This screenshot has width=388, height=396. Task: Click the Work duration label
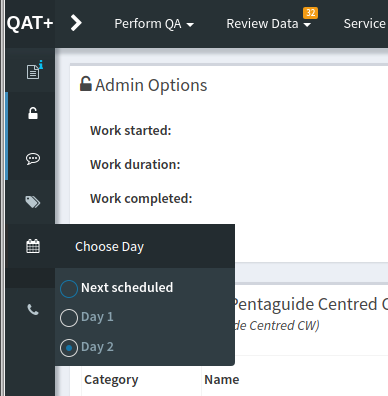(135, 164)
